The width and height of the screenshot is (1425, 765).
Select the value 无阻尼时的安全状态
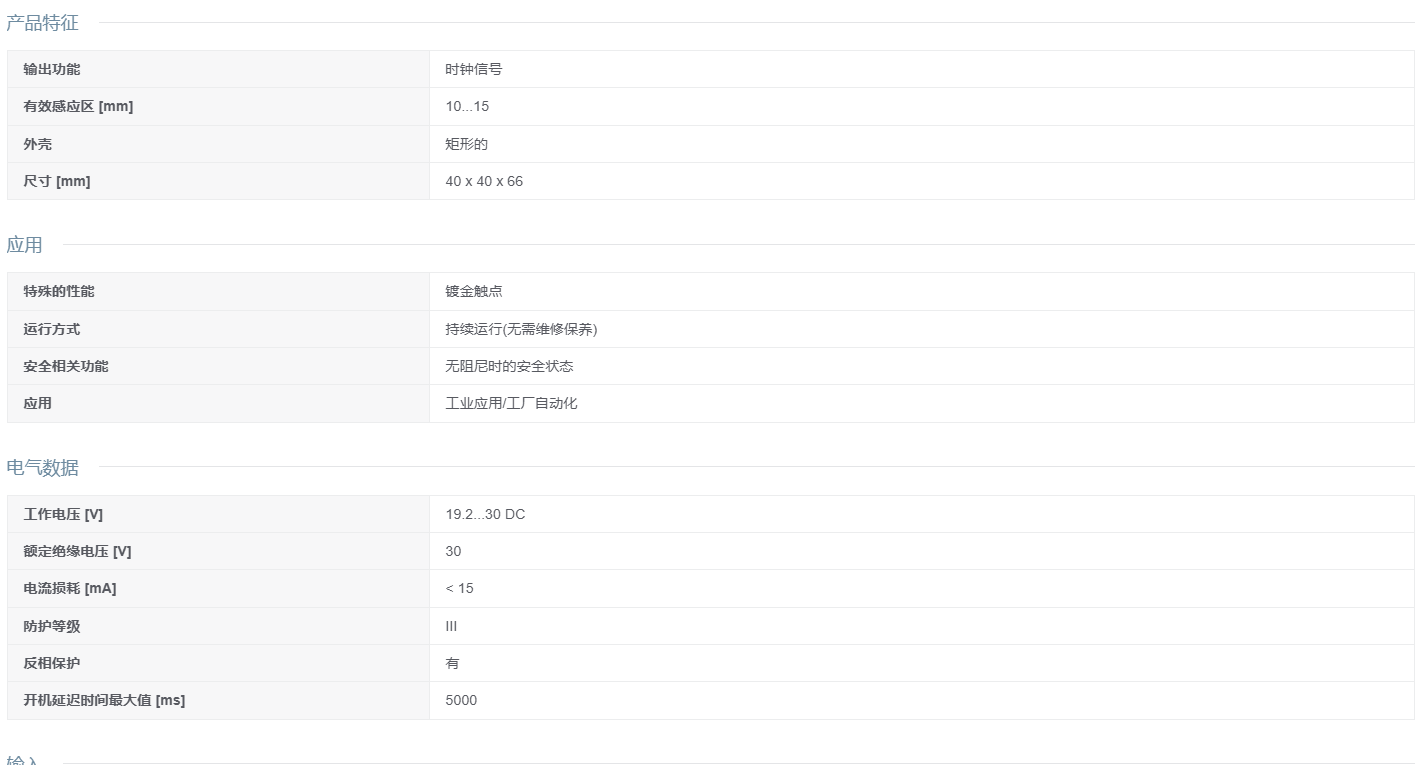pyautogui.click(x=509, y=366)
